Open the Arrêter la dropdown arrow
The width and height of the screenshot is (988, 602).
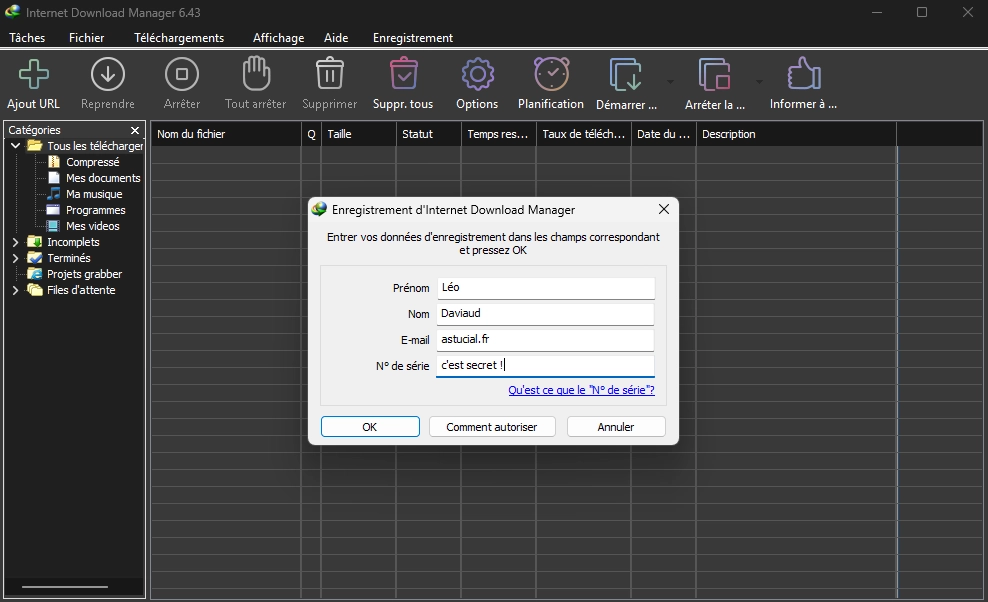[759, 81]
